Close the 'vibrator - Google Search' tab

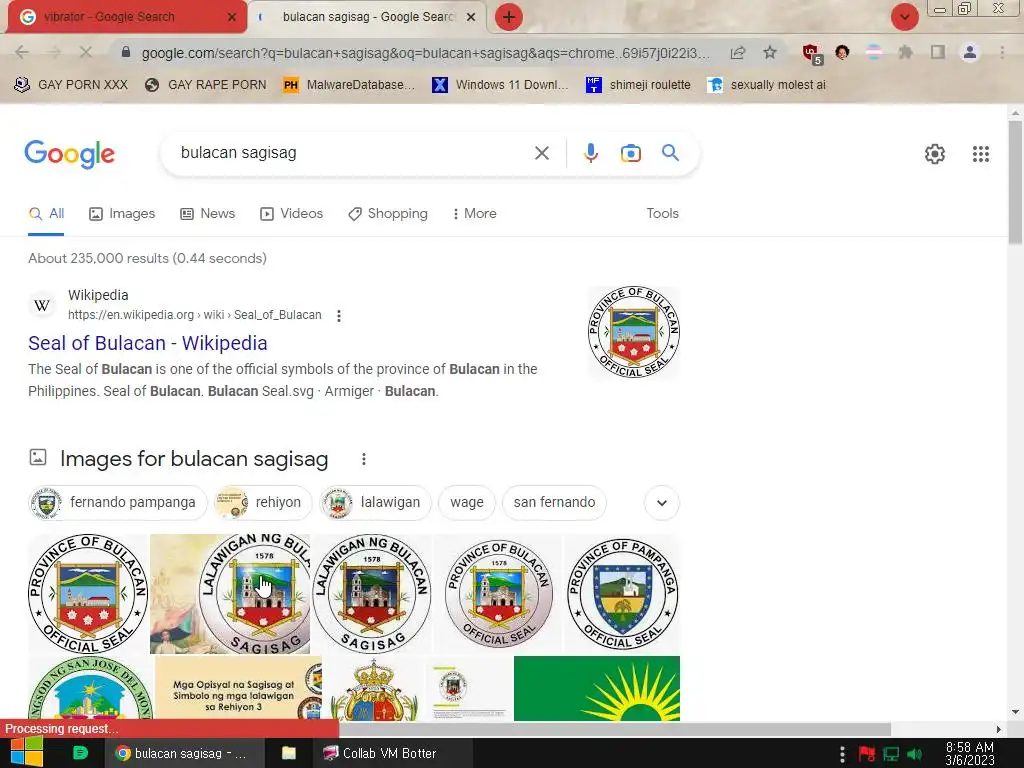tap(232, 17)
